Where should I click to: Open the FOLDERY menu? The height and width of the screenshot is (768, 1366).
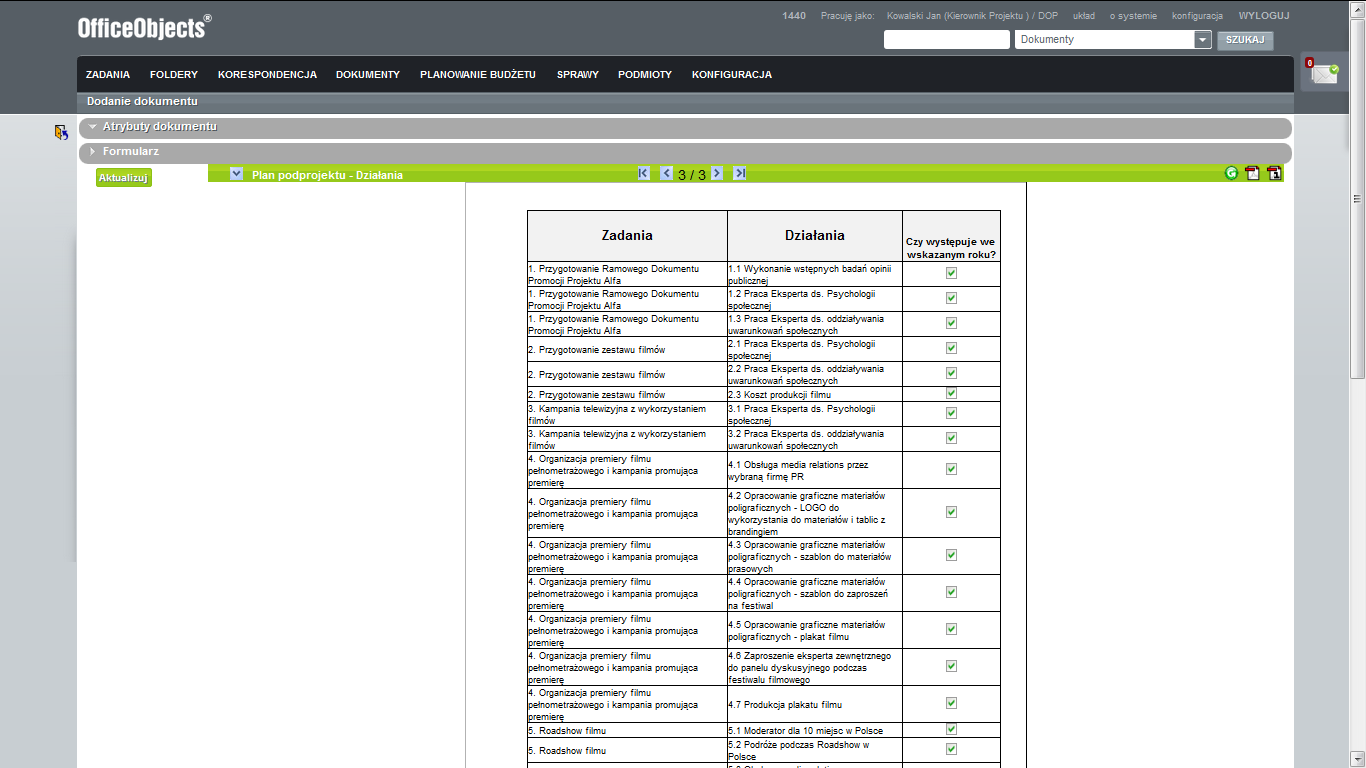pyautogui.click(x=174, y=75)
